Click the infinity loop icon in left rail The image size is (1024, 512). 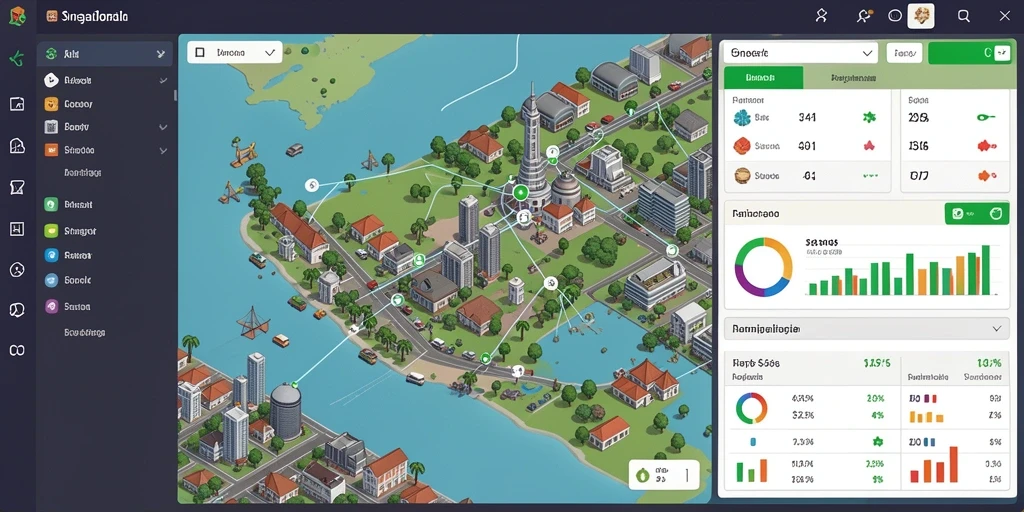[x=17, y=351]
